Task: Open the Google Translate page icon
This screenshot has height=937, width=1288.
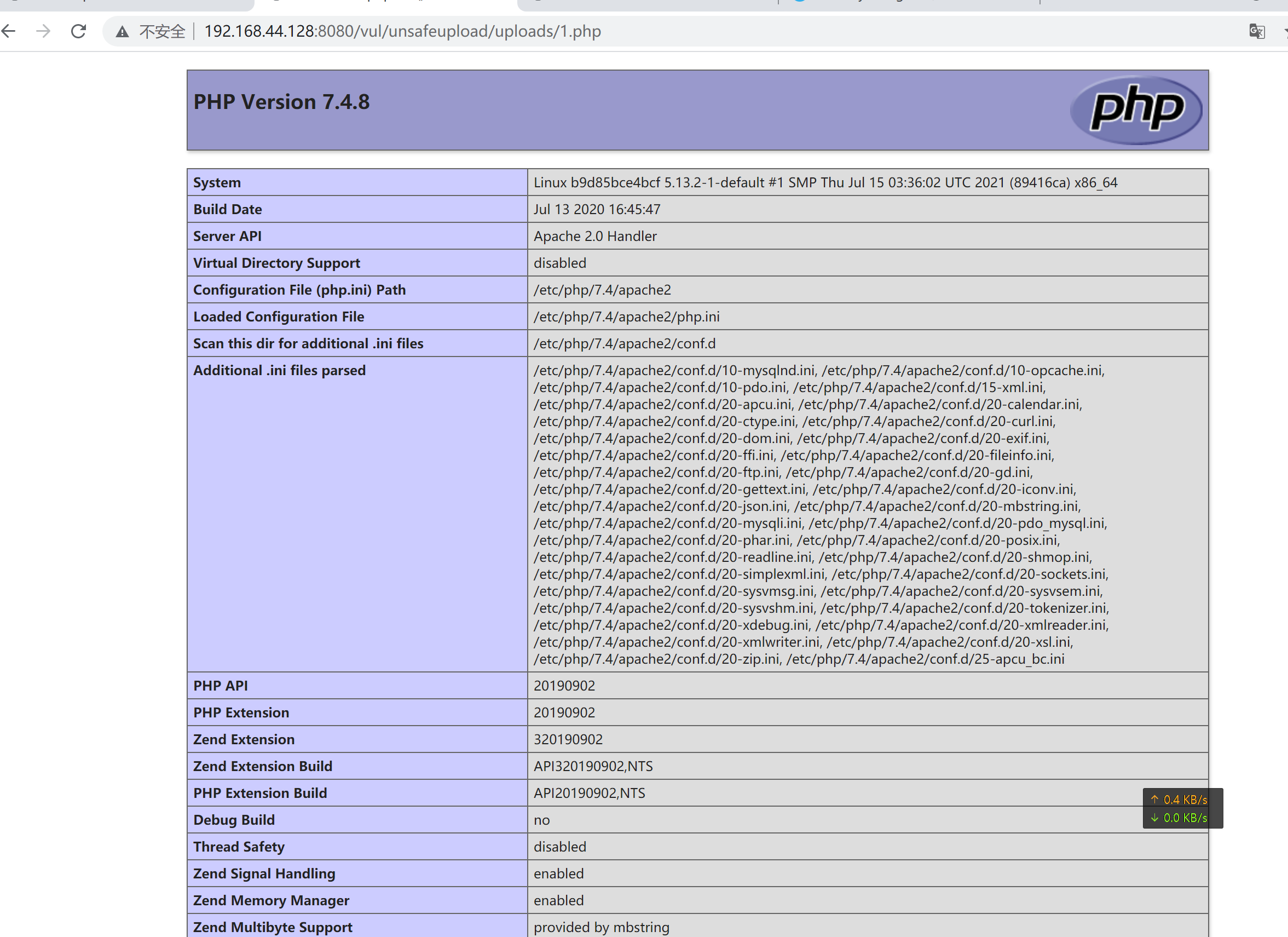Action: pos(1257,31)
